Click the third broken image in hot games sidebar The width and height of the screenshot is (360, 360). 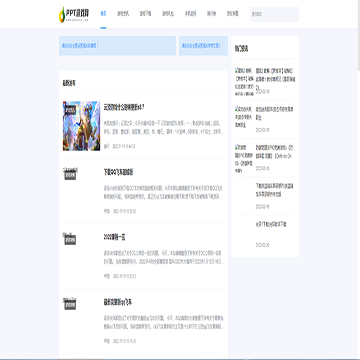tap(244, 159)
